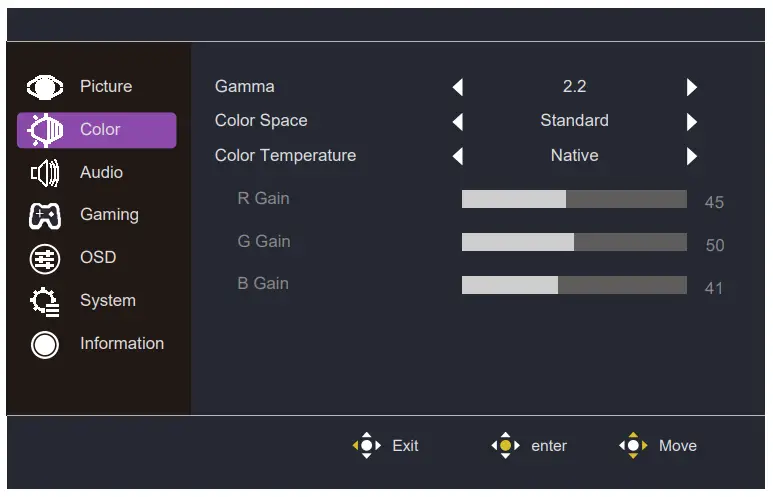Decrease Gamma with the left arrow
Screen dimensions: 773x497
coord(458,87)
